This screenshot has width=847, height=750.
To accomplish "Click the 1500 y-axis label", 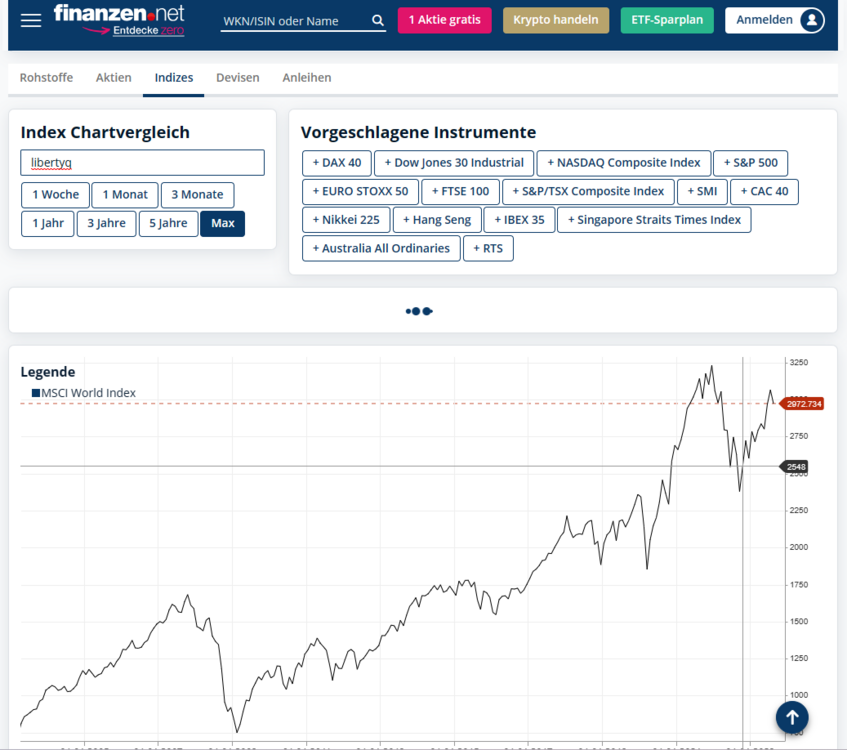I will pyautogui.click(x=798, y=621).
